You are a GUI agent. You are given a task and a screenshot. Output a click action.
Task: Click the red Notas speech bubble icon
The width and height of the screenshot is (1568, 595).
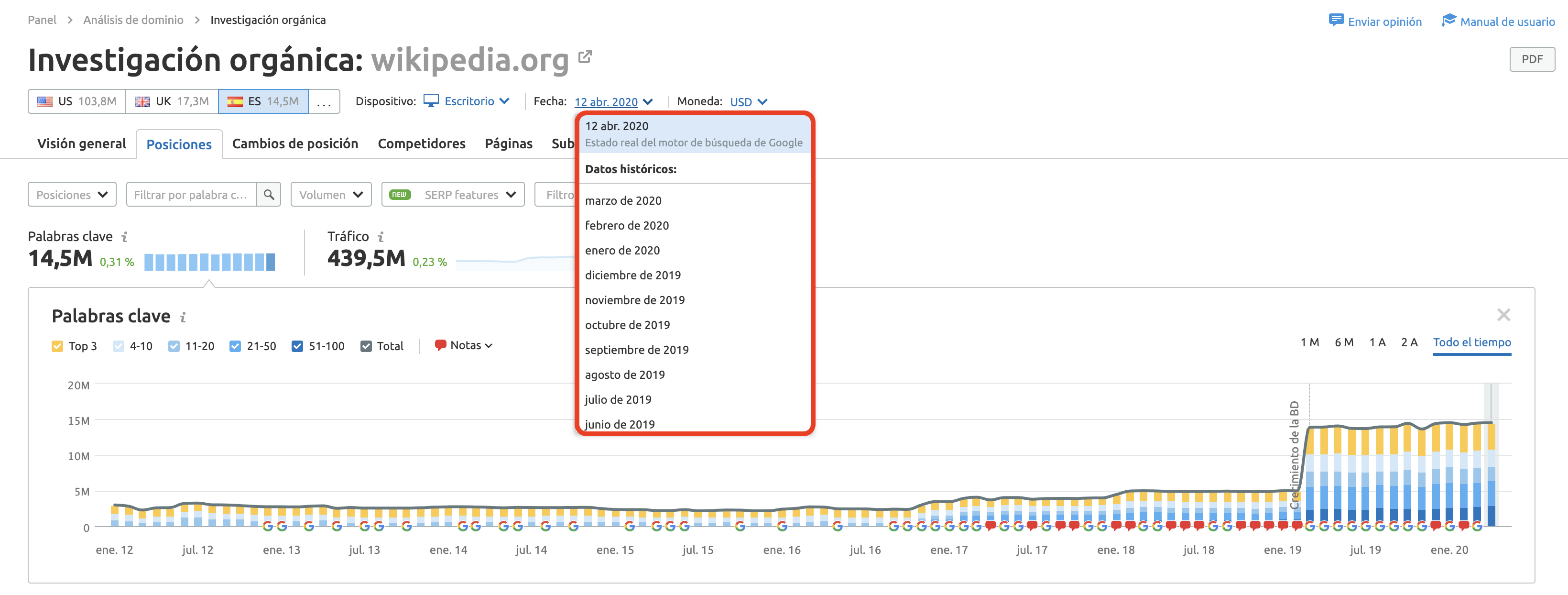coord(441,345)
